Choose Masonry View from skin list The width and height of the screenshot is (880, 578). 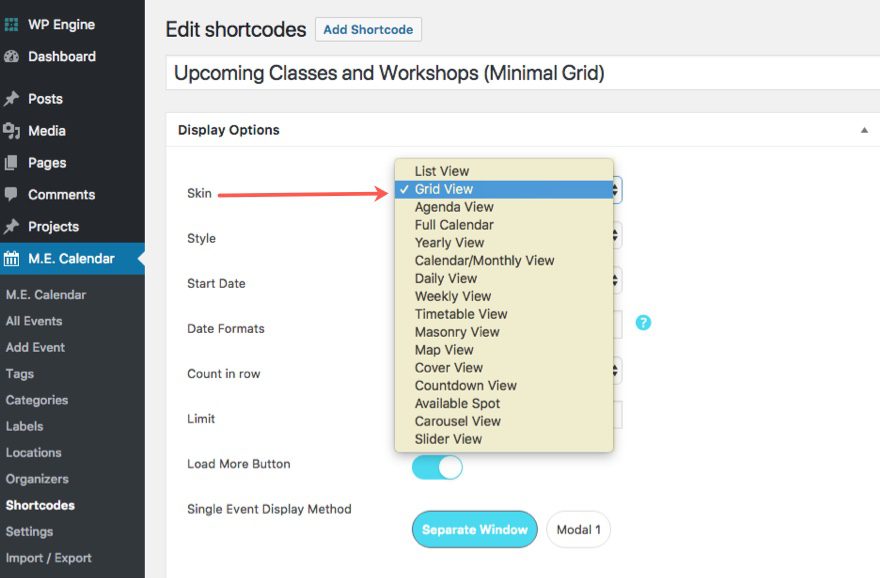click(x=457, y=332)
